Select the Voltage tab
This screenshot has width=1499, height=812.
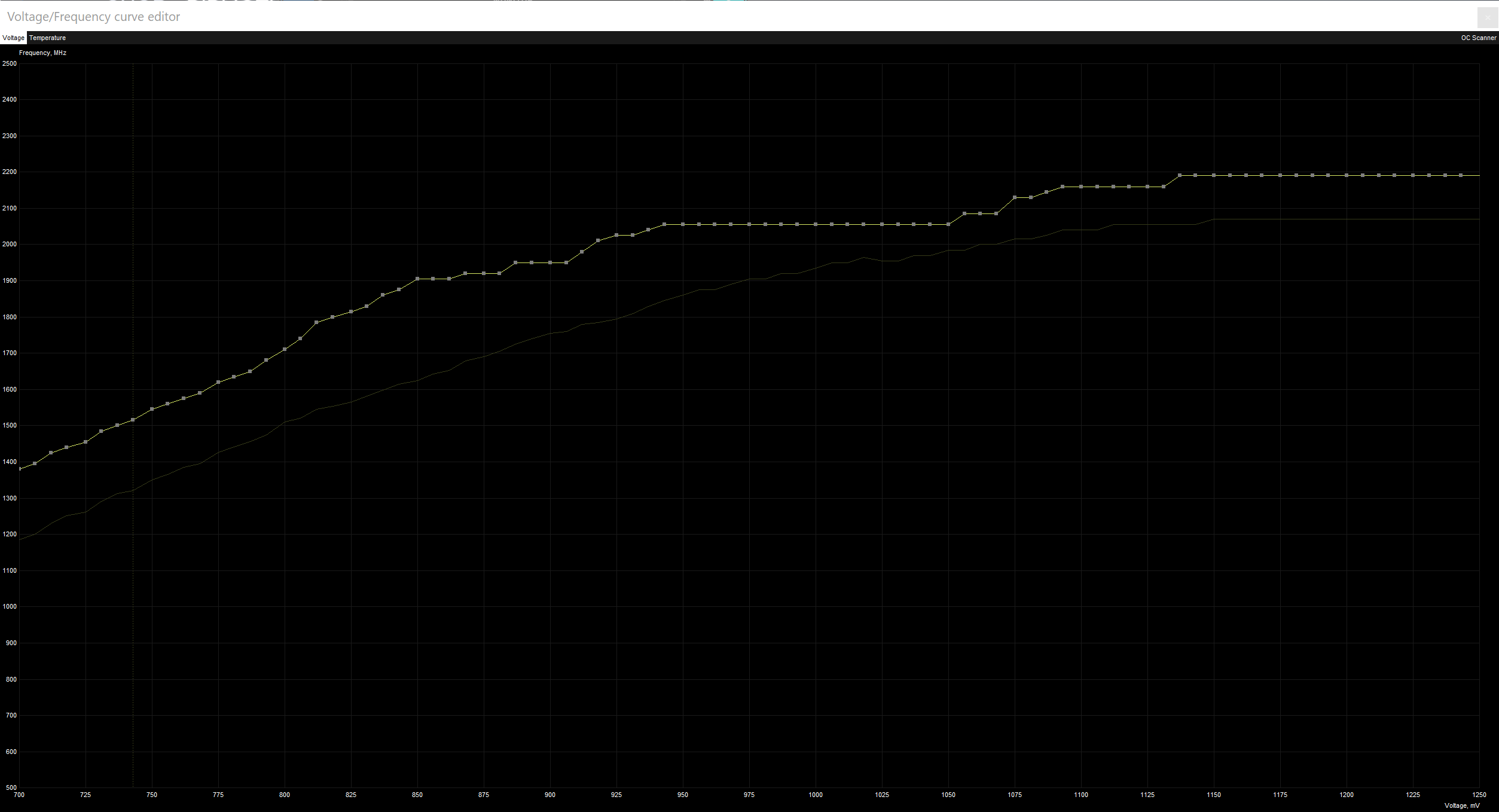point(13,38)
